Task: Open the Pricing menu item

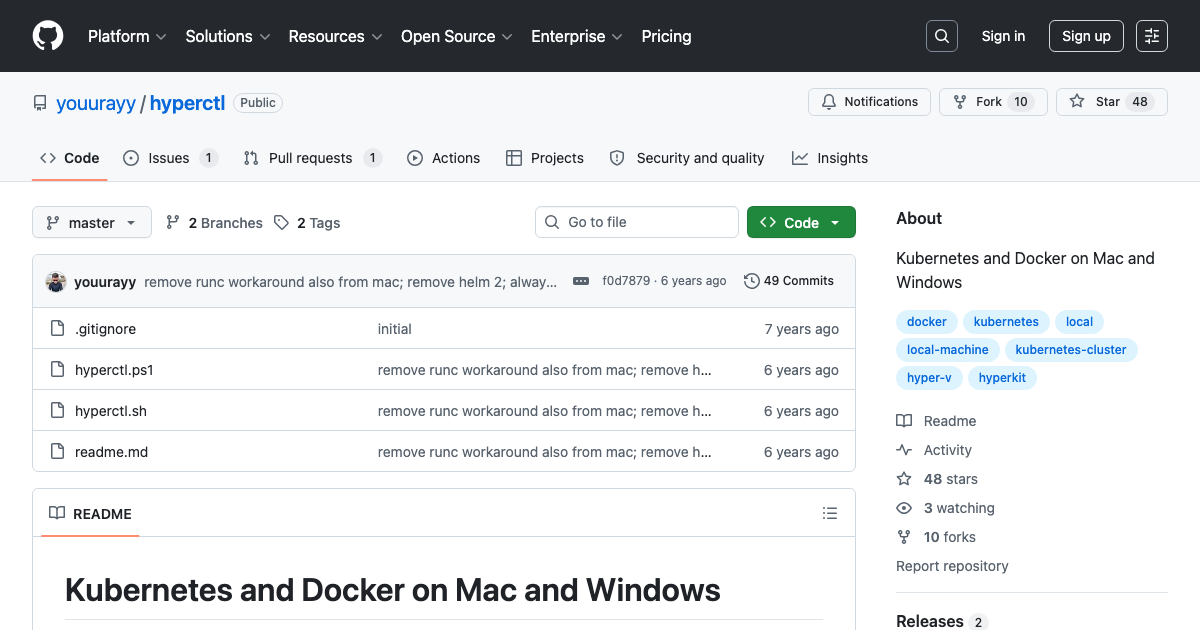Action: point(666,36)
